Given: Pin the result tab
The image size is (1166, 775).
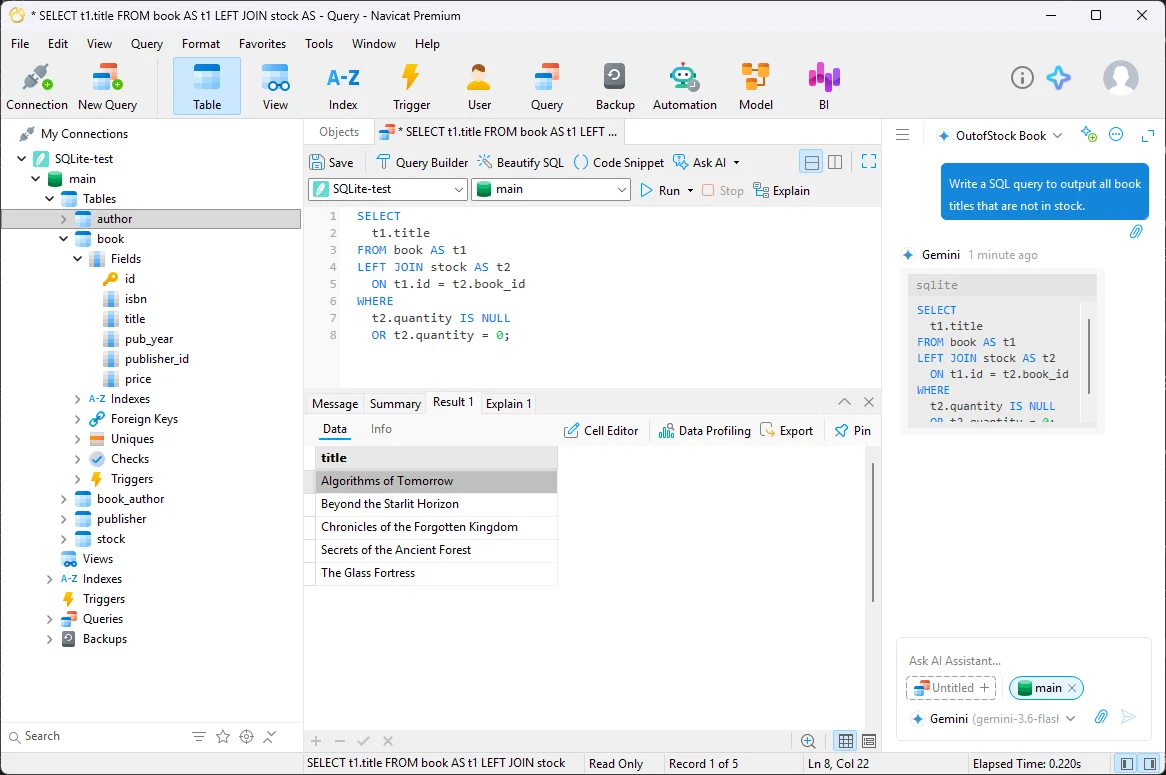Looking at the screenshot, I should coord(853,431).
